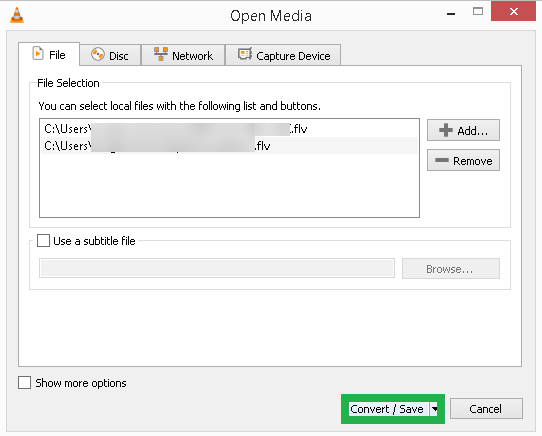Click the disabled Browse... button

(450, 269)
